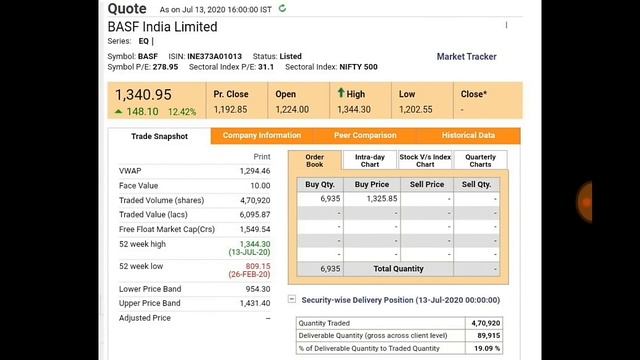Click the Open price 1,224.00
The height and width of the screenshot is (360, 640).
pyautogui.click(x=292, y=109)
